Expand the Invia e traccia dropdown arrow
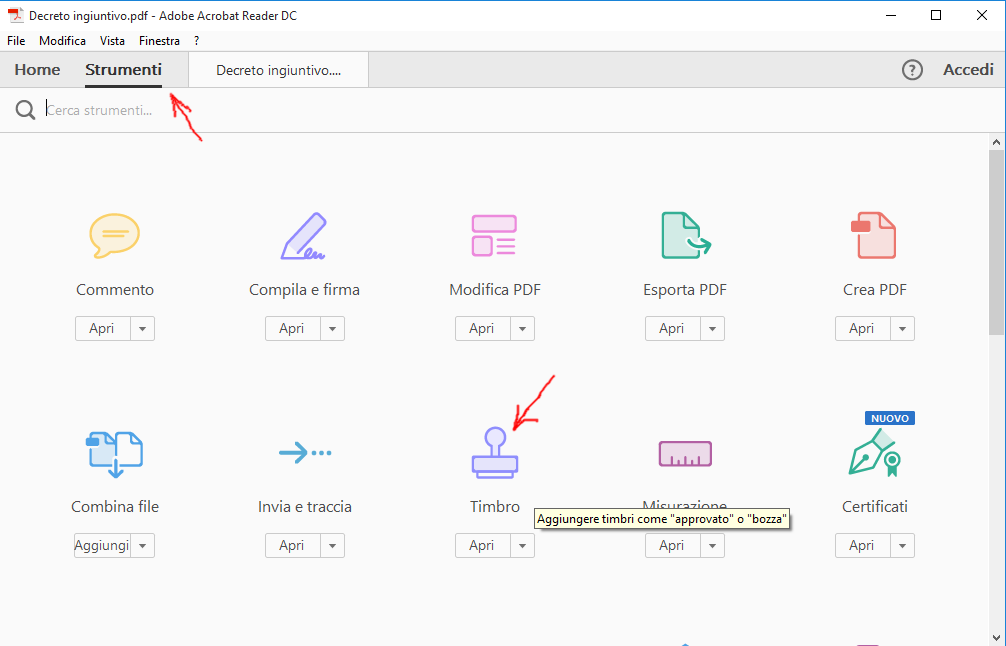Viewport: 1006px width, 646px height. click(332, 545)
